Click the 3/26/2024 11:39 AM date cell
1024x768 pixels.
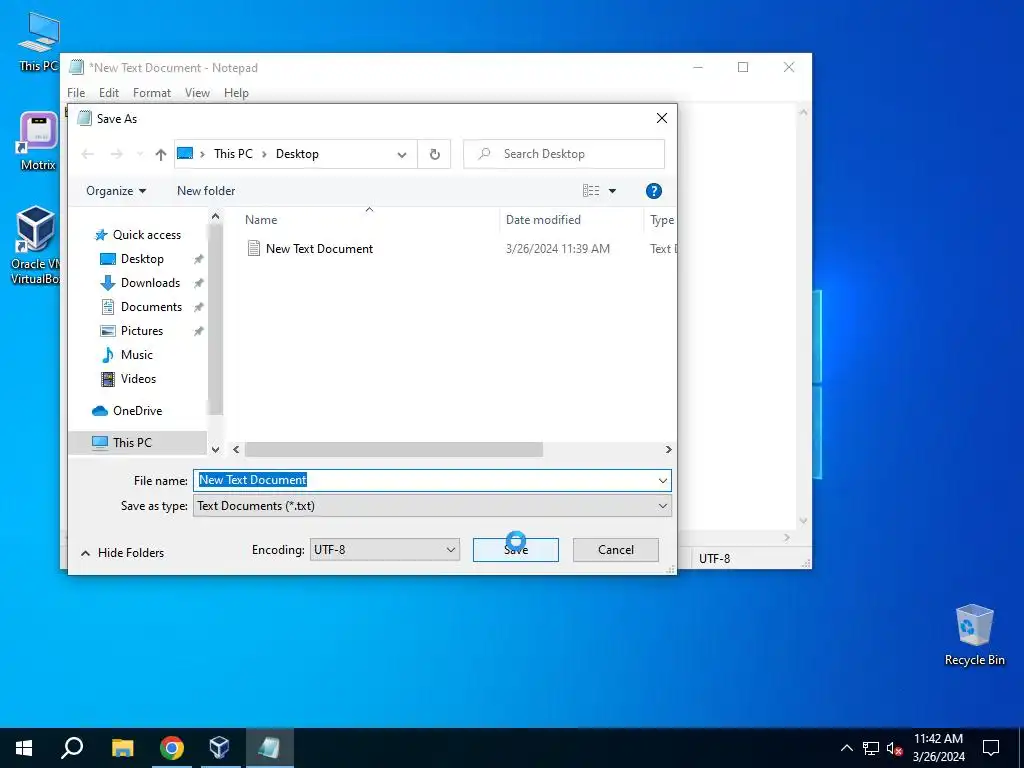(558, 249)
